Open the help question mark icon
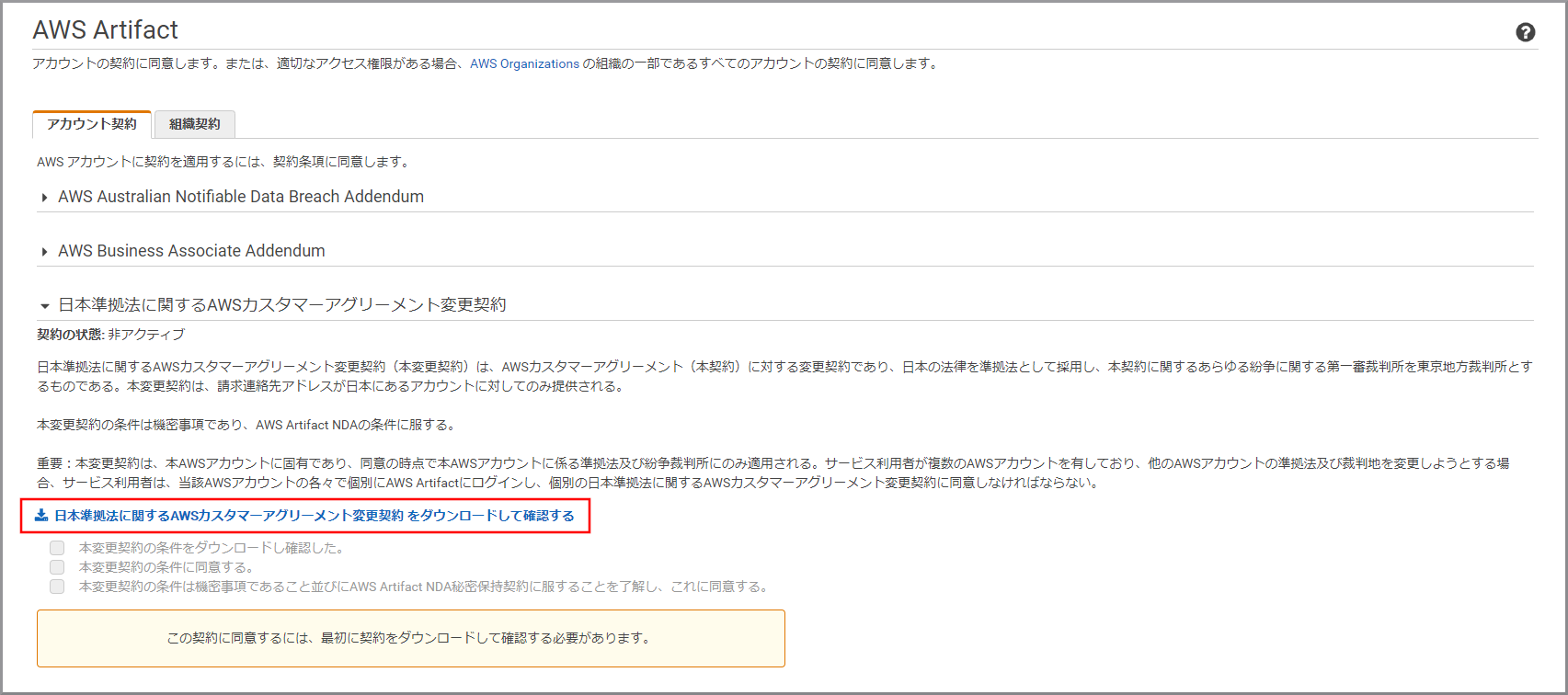The width and height of the screenshot is (1568, 695). tap(1525, 32)
